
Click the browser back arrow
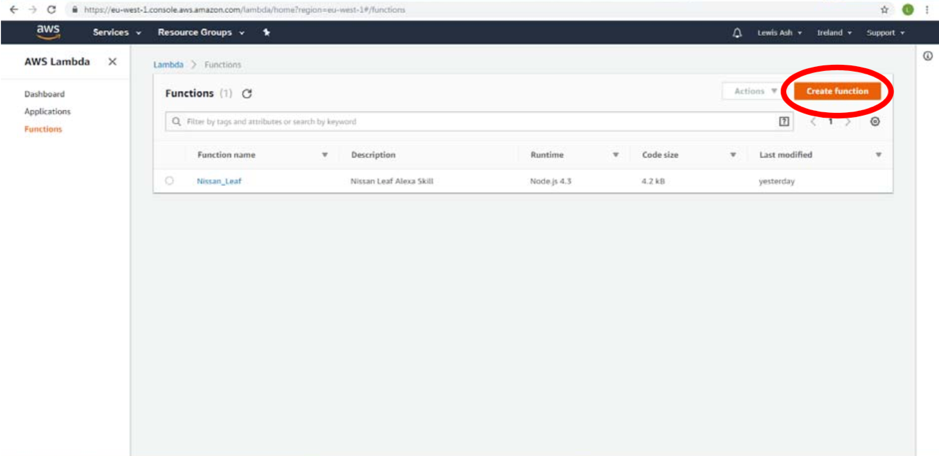click(14, 10)
